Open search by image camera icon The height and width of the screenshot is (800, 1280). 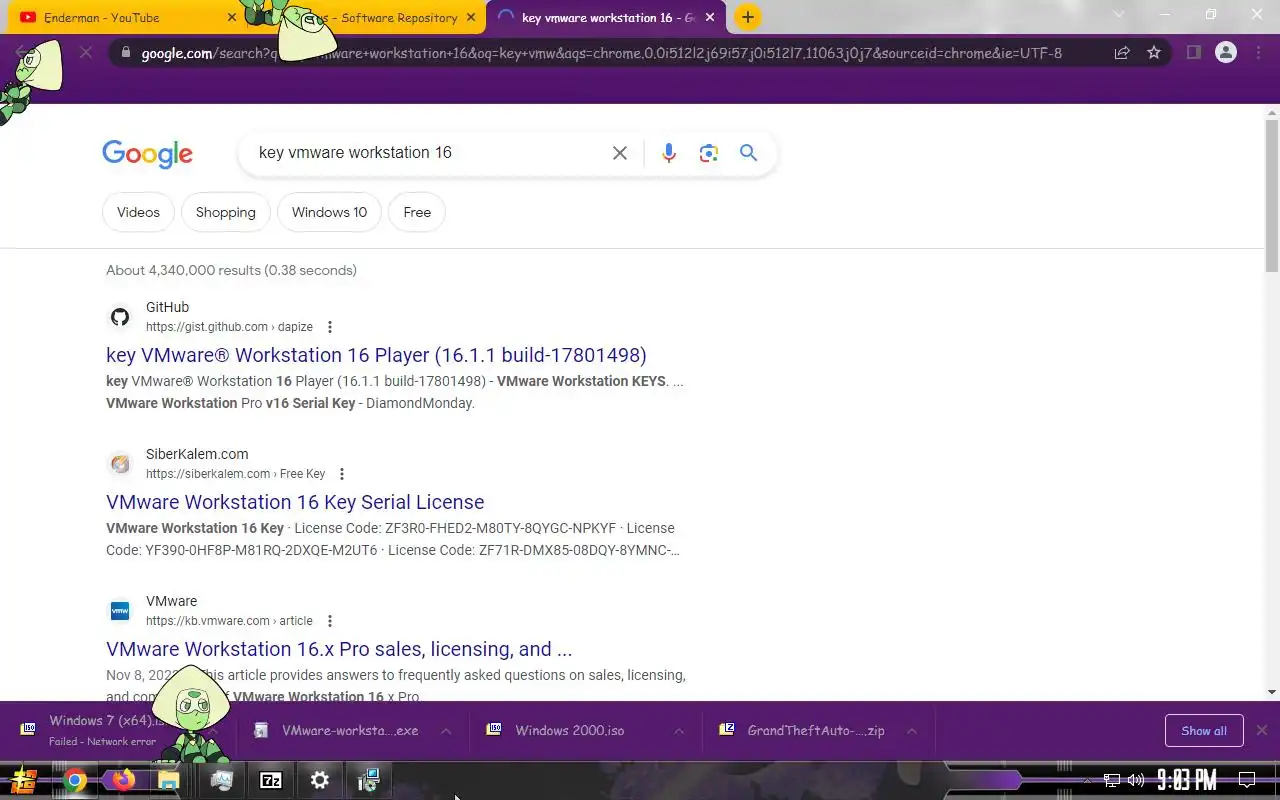point(709,153)
